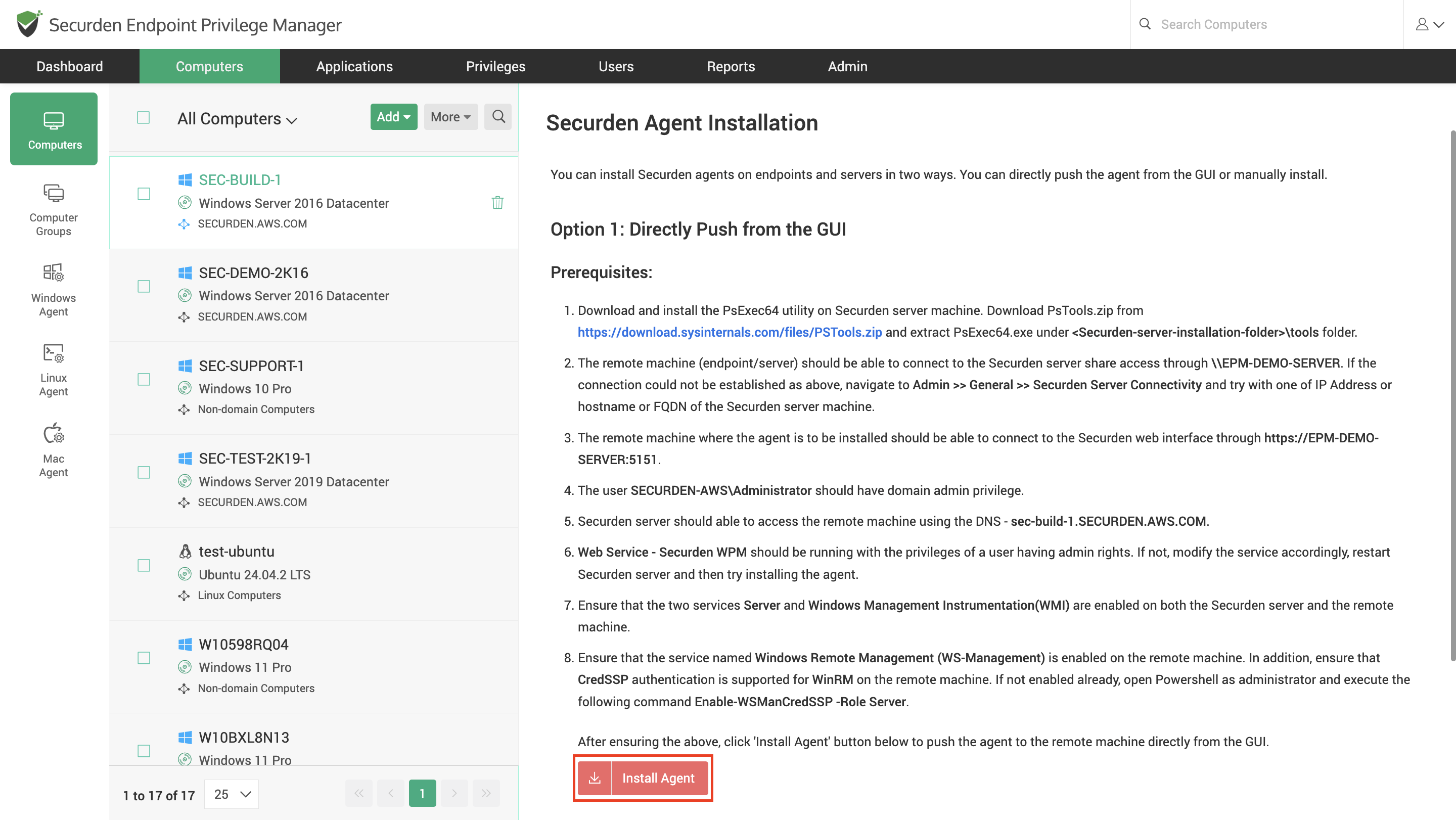Switch to the Dashboard tab
This screenshot has height=820, width=1456.
pos(70,66)
